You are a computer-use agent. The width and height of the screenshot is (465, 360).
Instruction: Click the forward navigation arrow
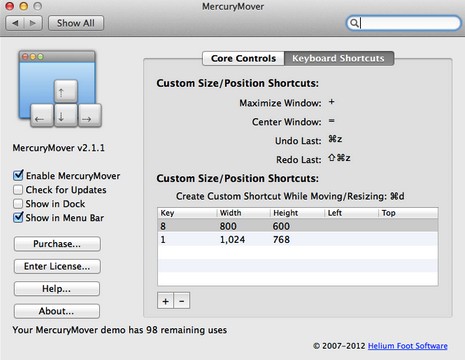pos(33,23)
